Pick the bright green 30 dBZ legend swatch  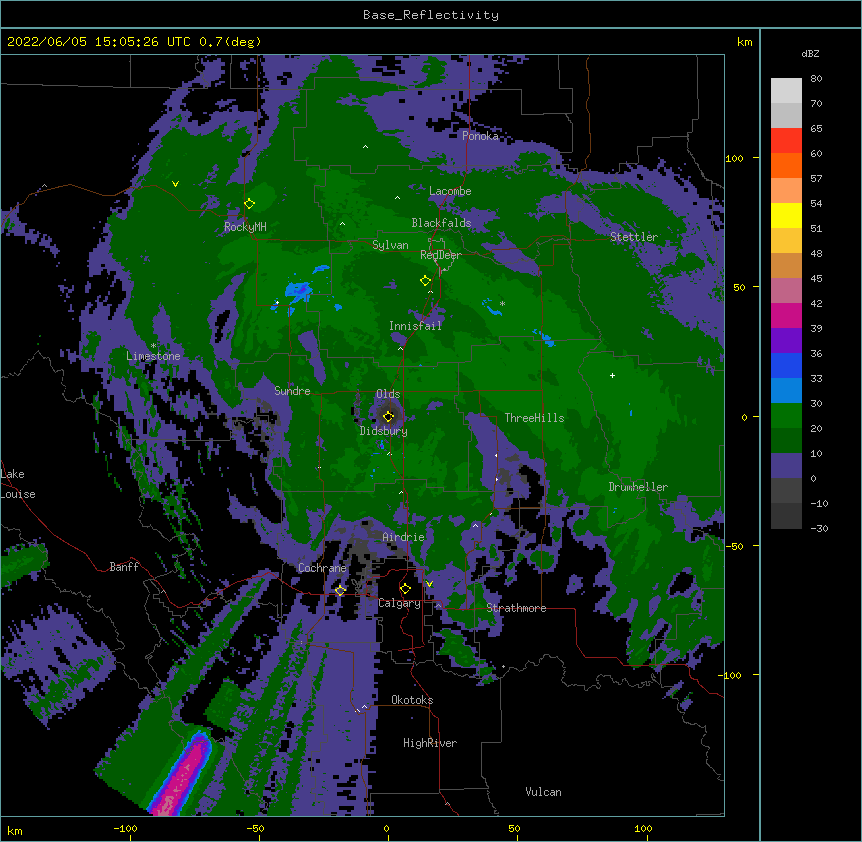pyautogui.click(x=786, y=416)
